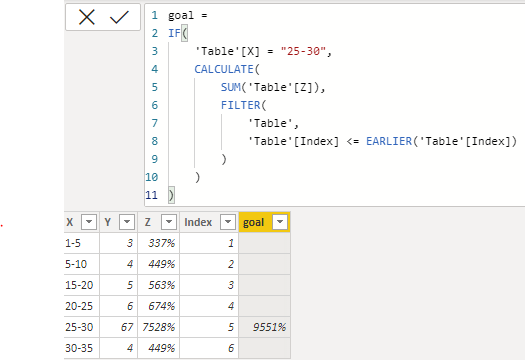Click the 5-10 cell in X column
Image resolution: width=525 pixels, height=360 pixels.
(x=81, y=264)
